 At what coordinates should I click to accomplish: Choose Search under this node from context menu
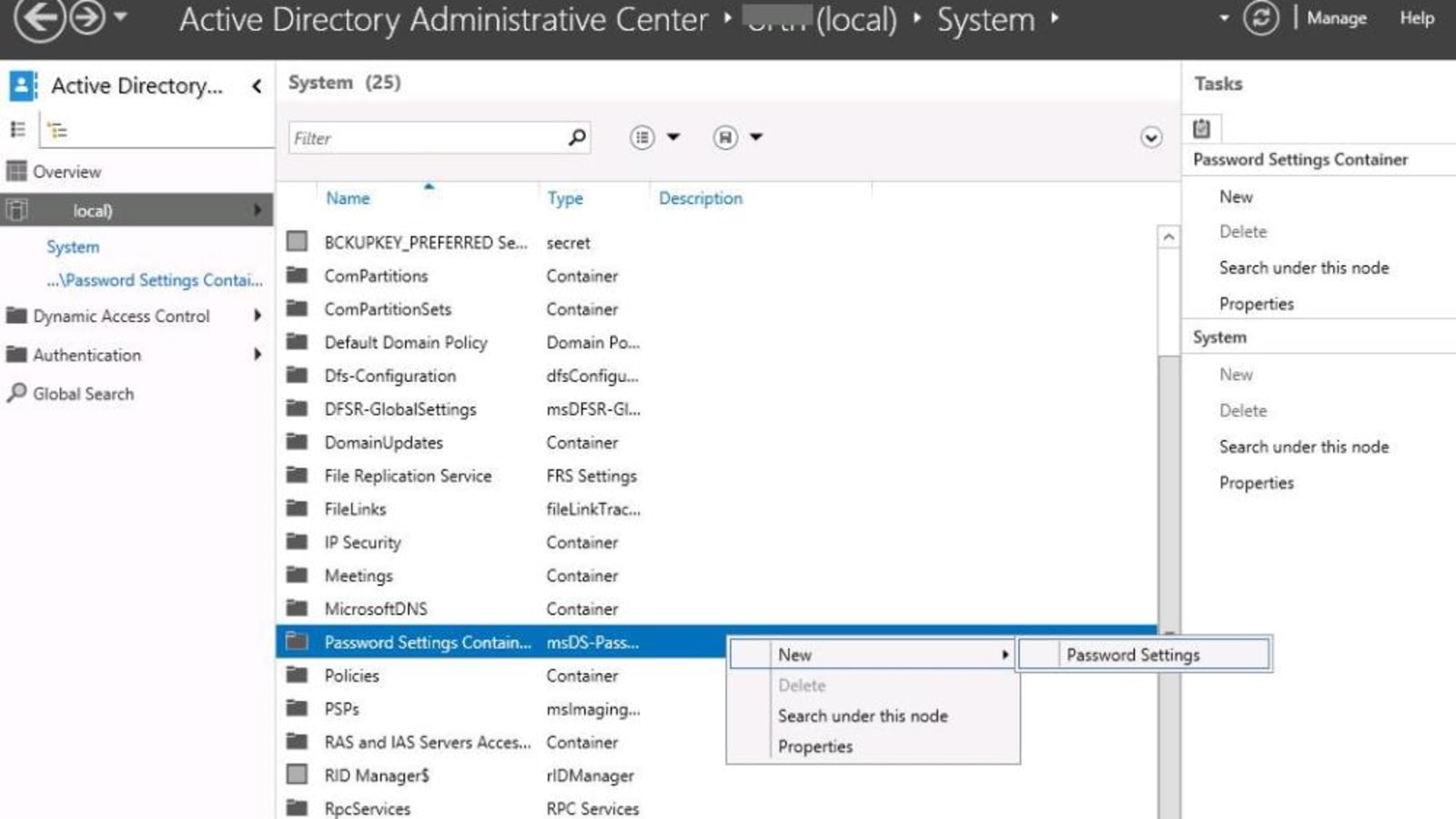pos(863,715)
